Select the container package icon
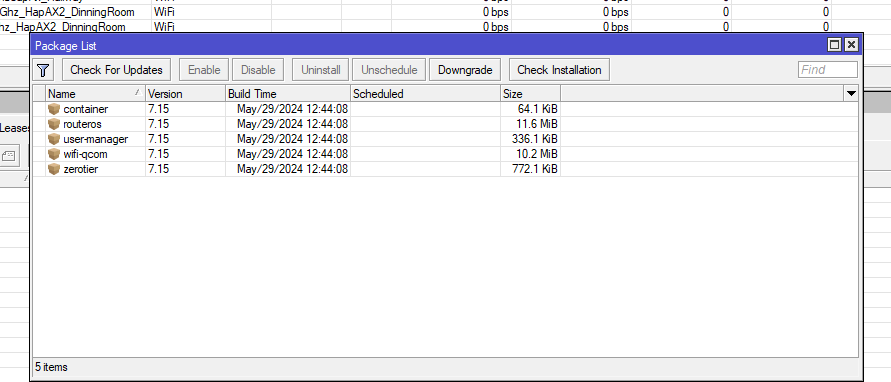This screenshot has height=382, width=891. (54, 109)
